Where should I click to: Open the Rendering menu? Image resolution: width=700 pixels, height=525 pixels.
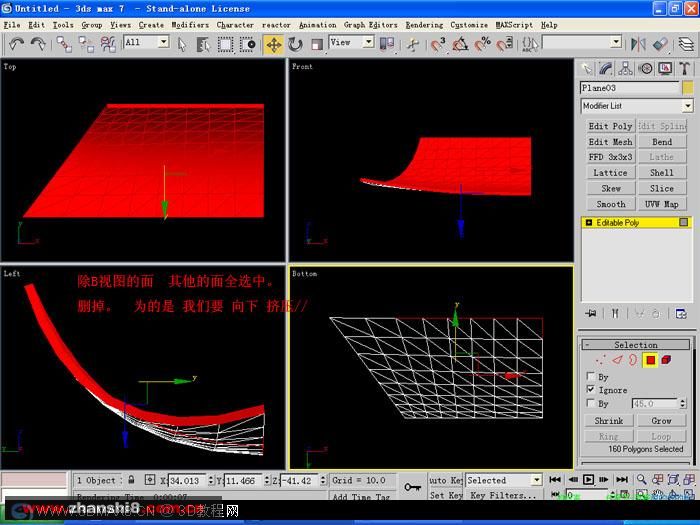tap(424, 25)
